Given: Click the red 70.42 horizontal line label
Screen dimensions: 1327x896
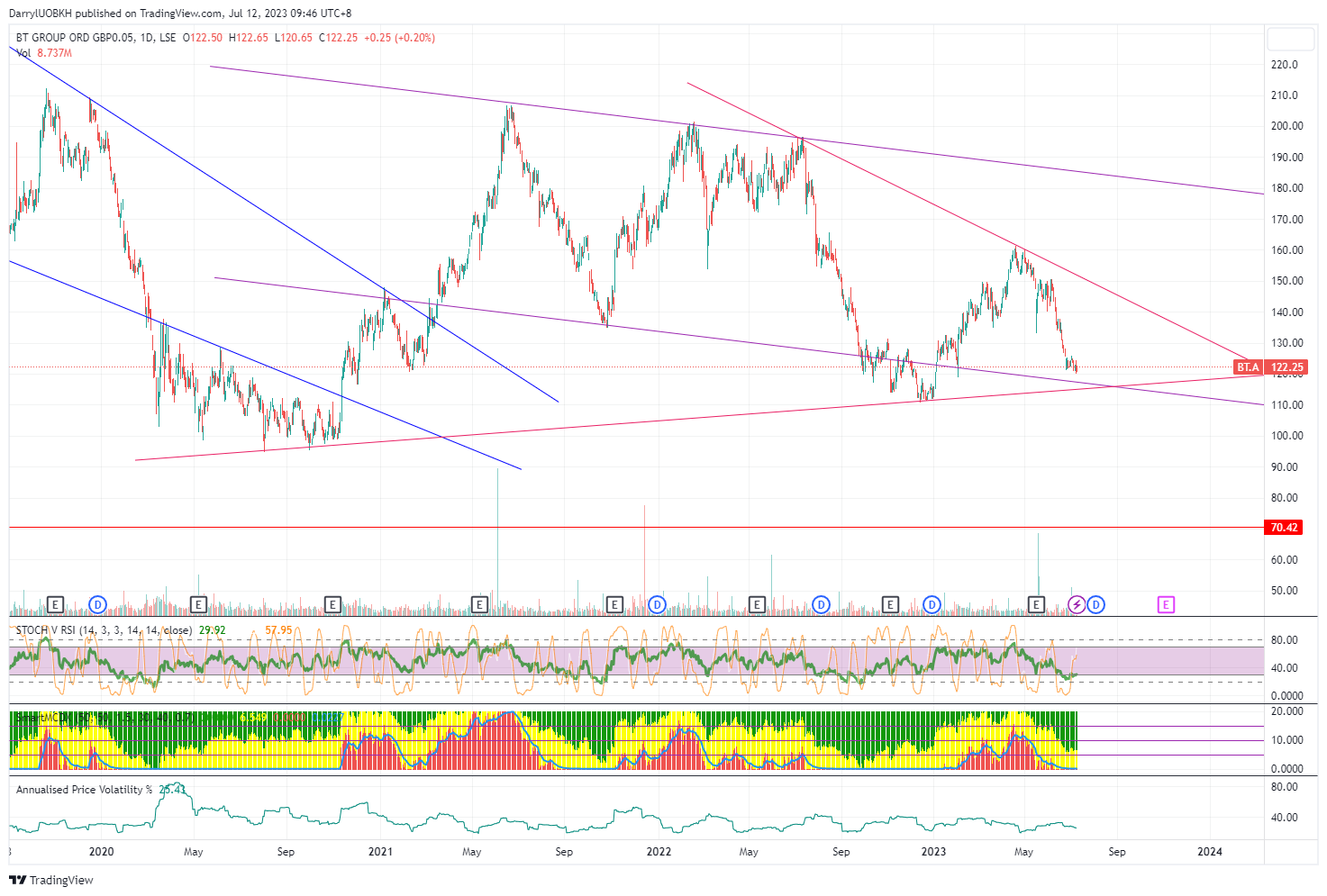Looking at the screenshot, I should click(x=1284, y=528).
